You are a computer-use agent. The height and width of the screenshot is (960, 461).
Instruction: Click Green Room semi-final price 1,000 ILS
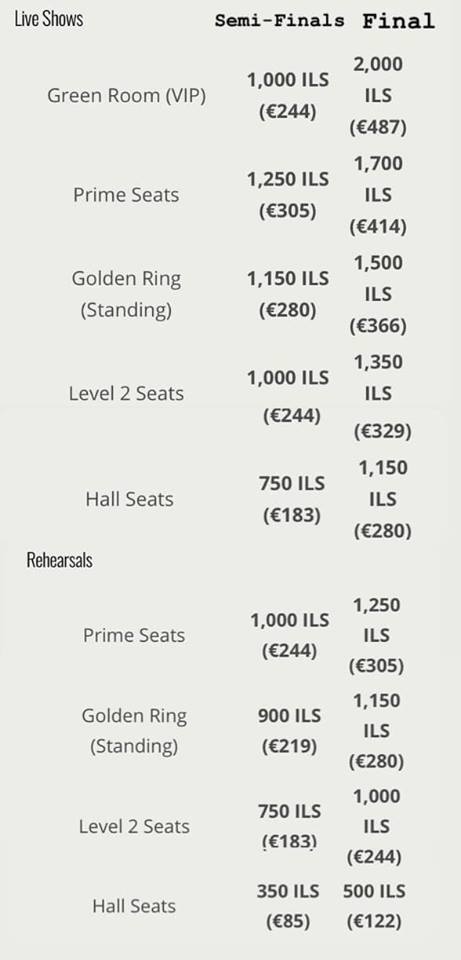[288, 80]
